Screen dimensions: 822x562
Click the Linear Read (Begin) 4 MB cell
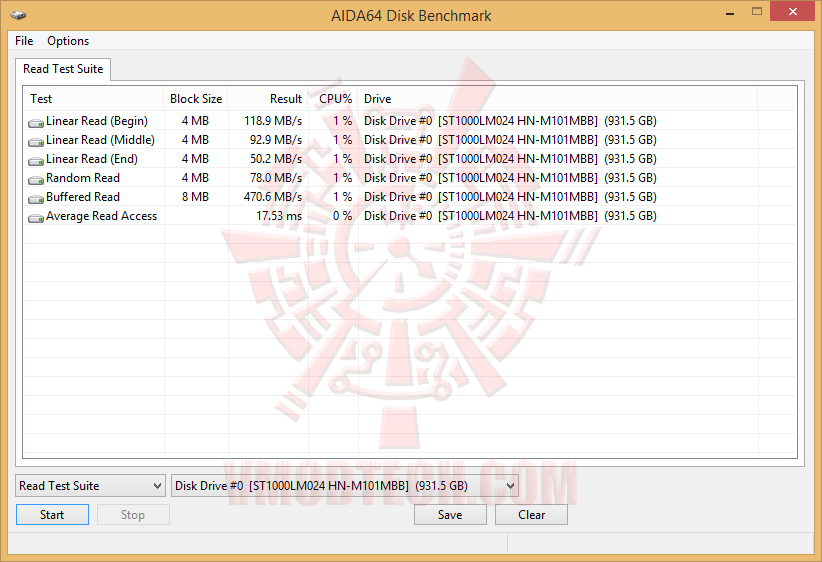tap(196, 121)
